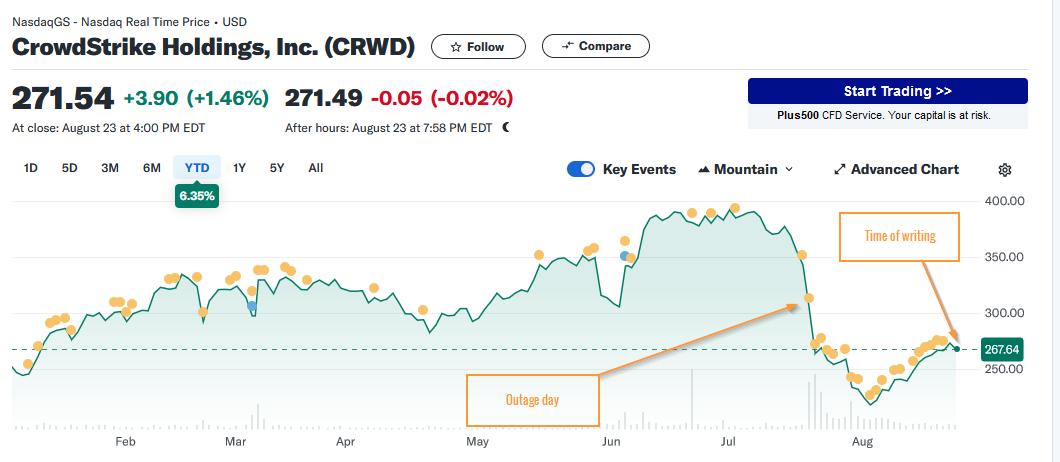Select the YTD range tab
Screen dimensions: 1060x462
[197, 168]
